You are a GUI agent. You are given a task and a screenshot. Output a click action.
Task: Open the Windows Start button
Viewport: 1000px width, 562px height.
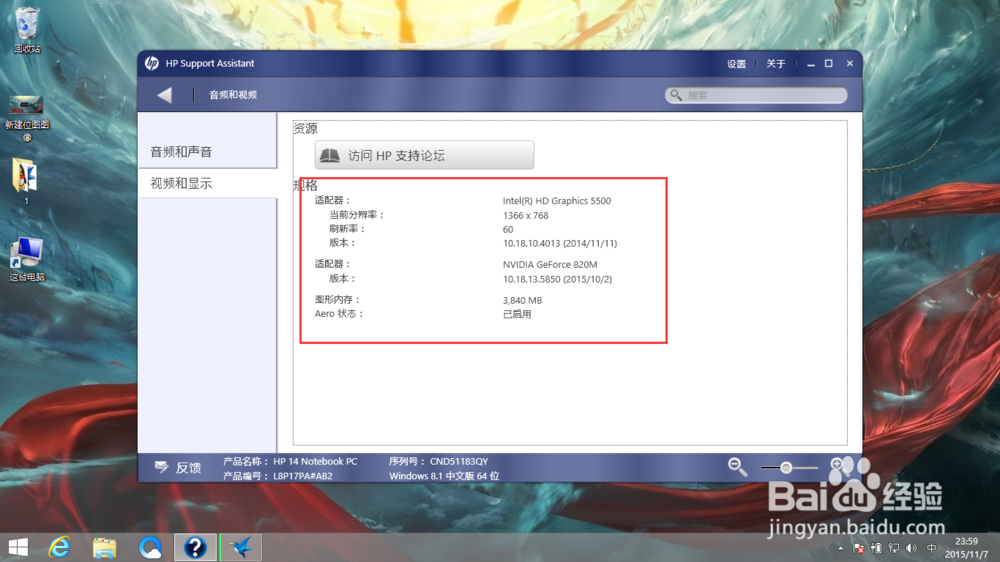(18, 547)
